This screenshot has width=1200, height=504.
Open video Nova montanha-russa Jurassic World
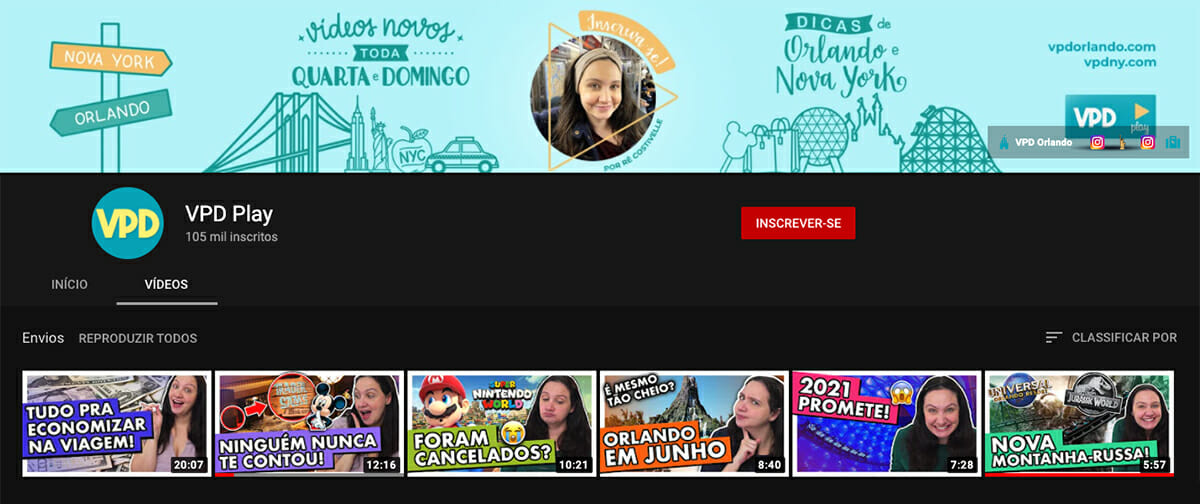click(1079, 424)
